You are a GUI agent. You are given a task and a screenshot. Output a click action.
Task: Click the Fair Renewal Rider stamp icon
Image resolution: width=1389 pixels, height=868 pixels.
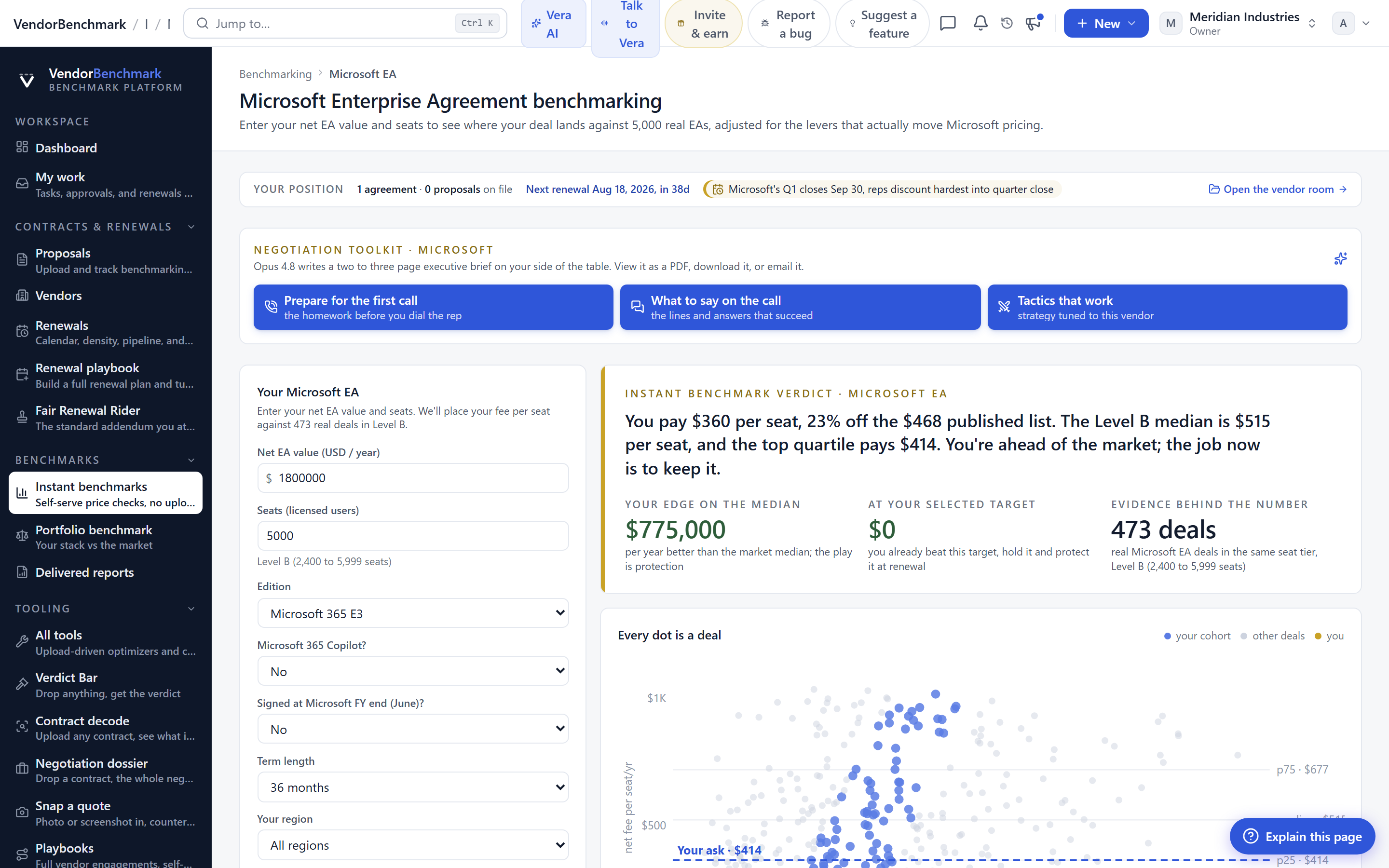pos(22,417)
